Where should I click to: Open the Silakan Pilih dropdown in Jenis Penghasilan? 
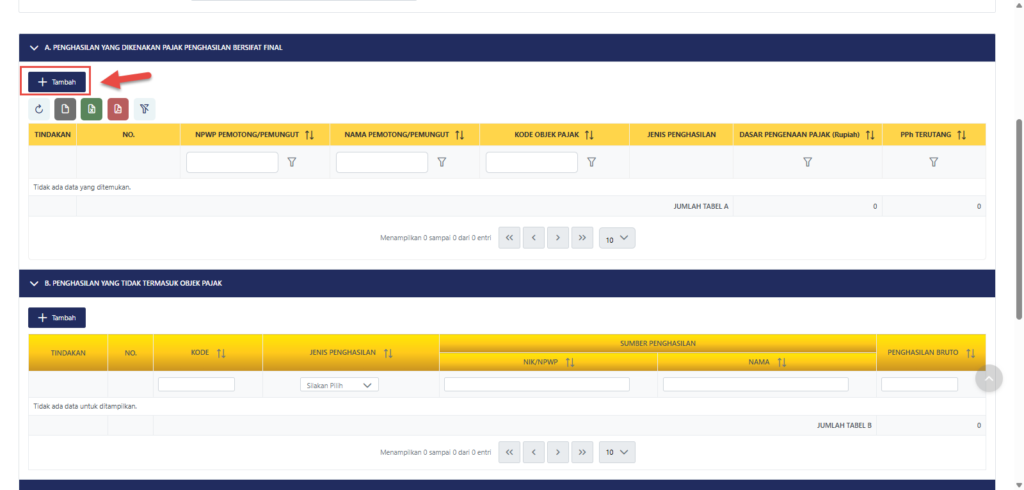pyautogui.click(x=339, y=385)
